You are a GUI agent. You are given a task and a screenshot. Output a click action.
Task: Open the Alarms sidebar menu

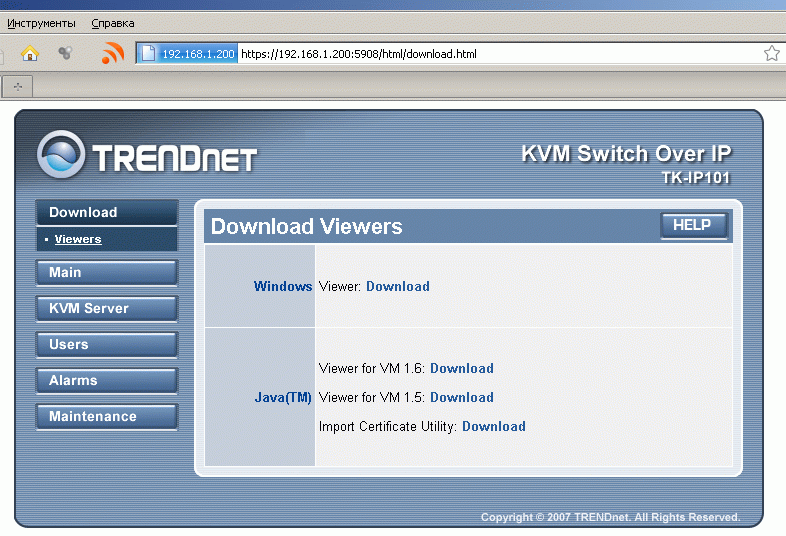[x=107, y=381]
